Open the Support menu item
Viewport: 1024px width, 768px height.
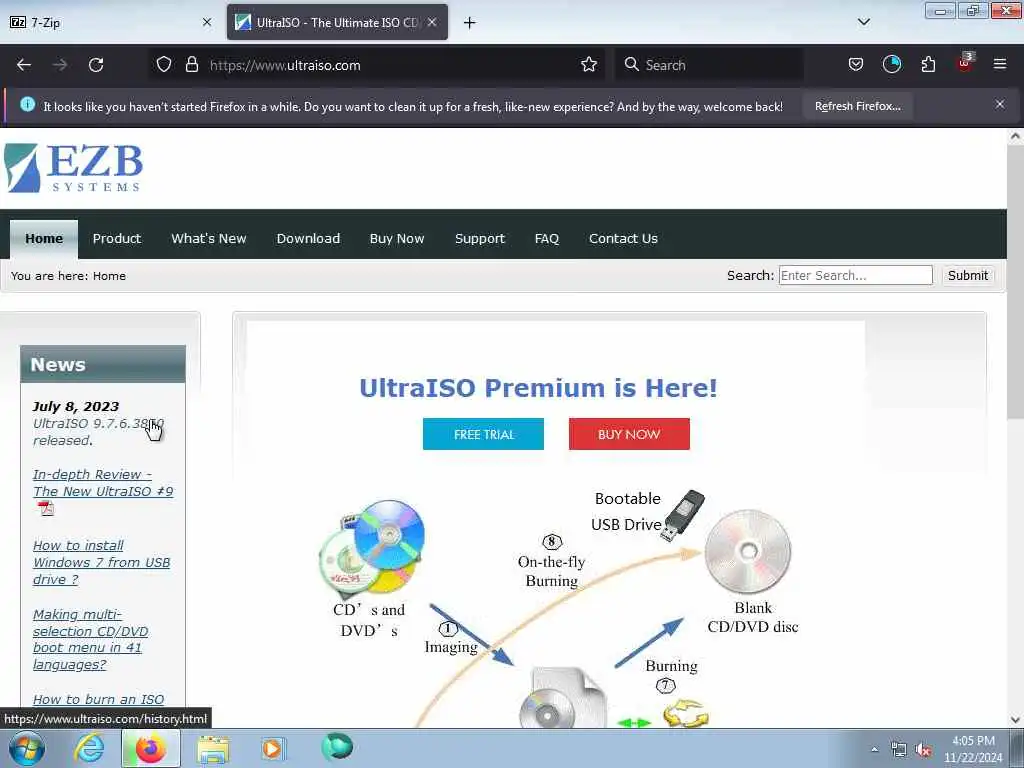click(x=480, y=239)
